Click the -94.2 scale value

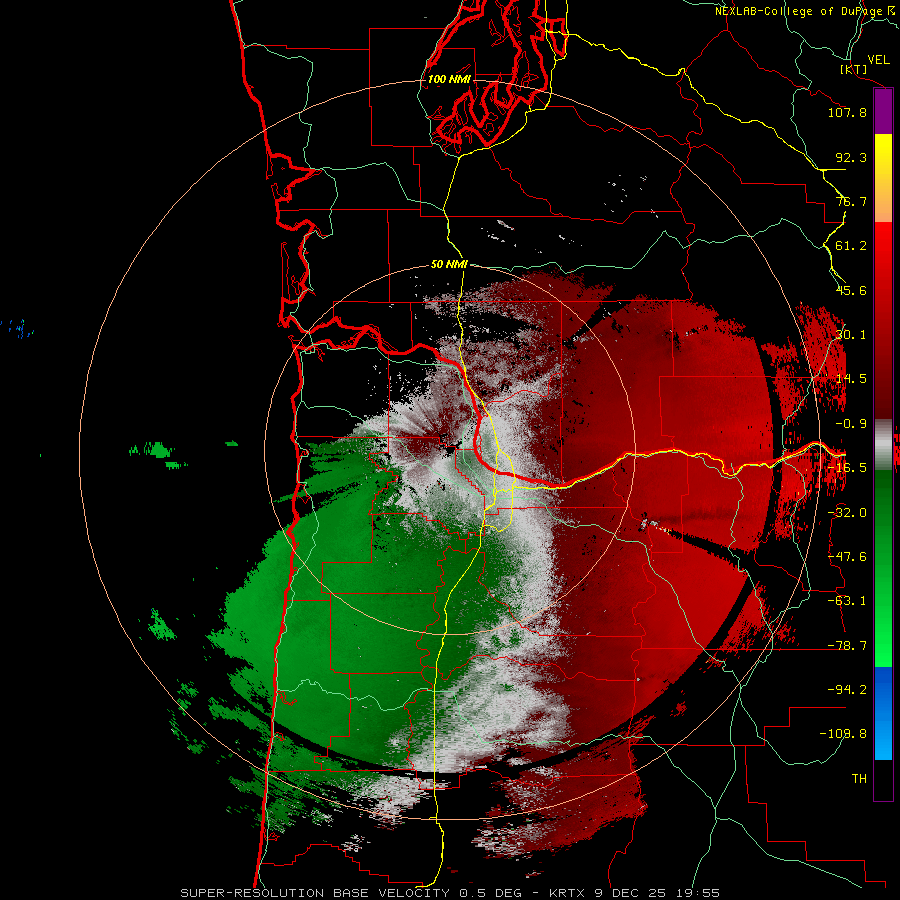847,689
